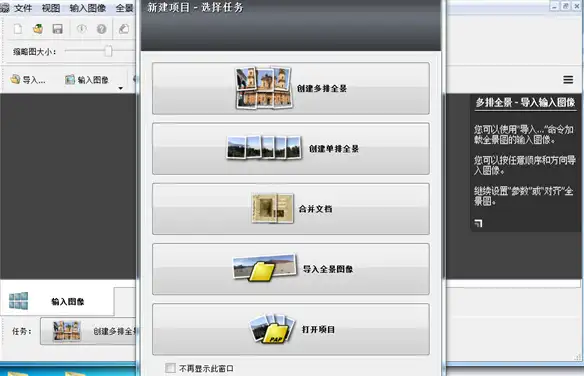Choose 创建多排全景 task button
This screenshot has width=584, height=376.
pos(291,88)
